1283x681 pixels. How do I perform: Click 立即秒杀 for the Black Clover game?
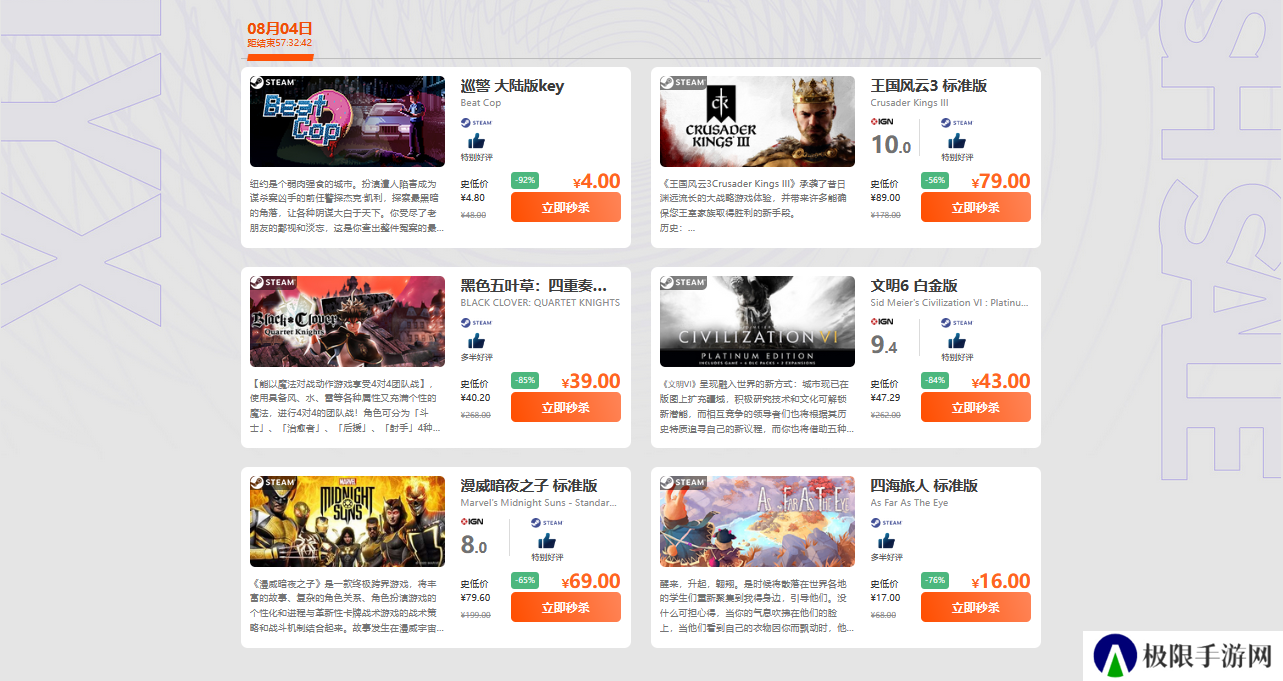(x=566, y=407)
